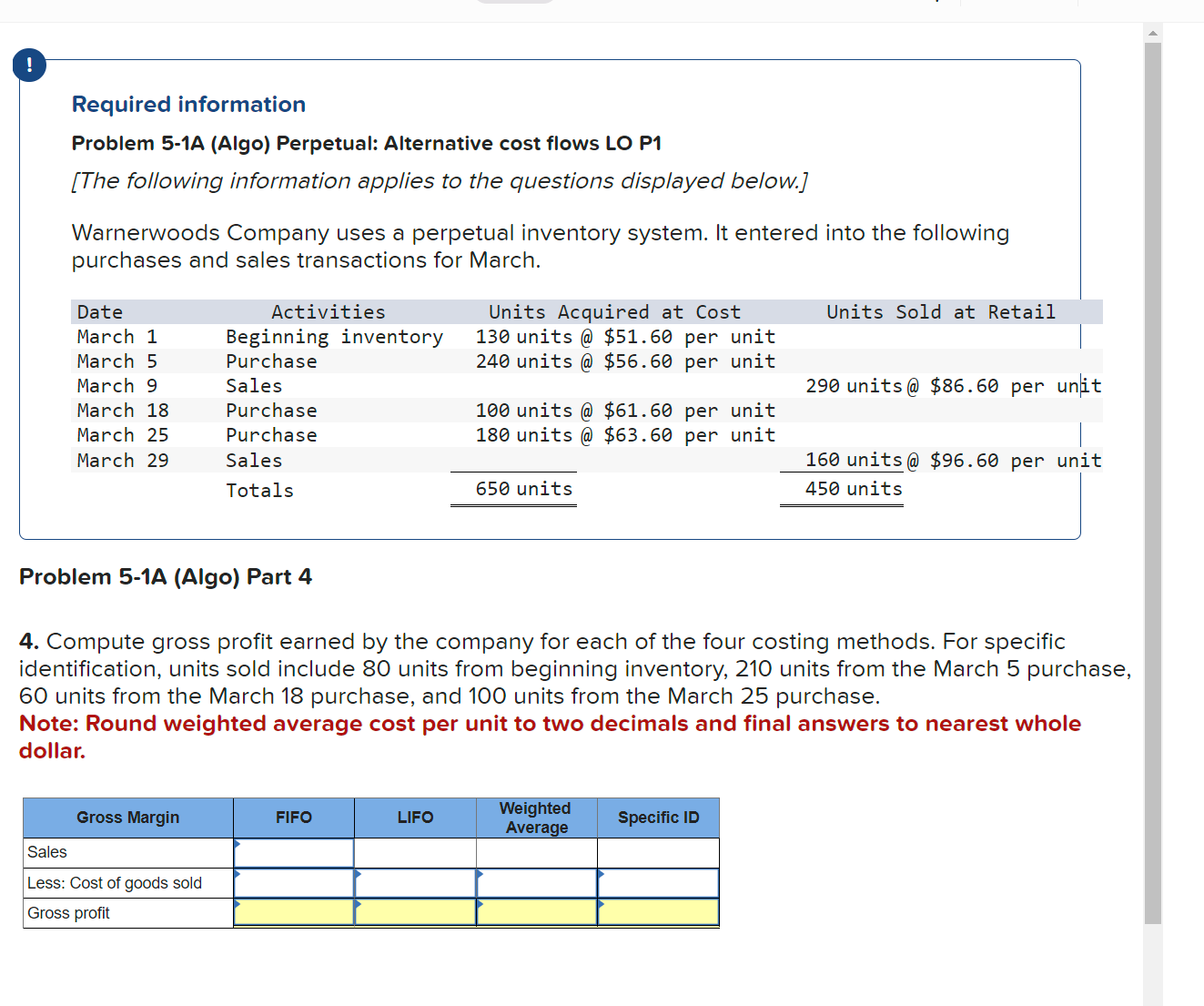Open the marker in FIFO gross profit cell
Screen dimensions: 1204x1006
(x=238, y=907)
